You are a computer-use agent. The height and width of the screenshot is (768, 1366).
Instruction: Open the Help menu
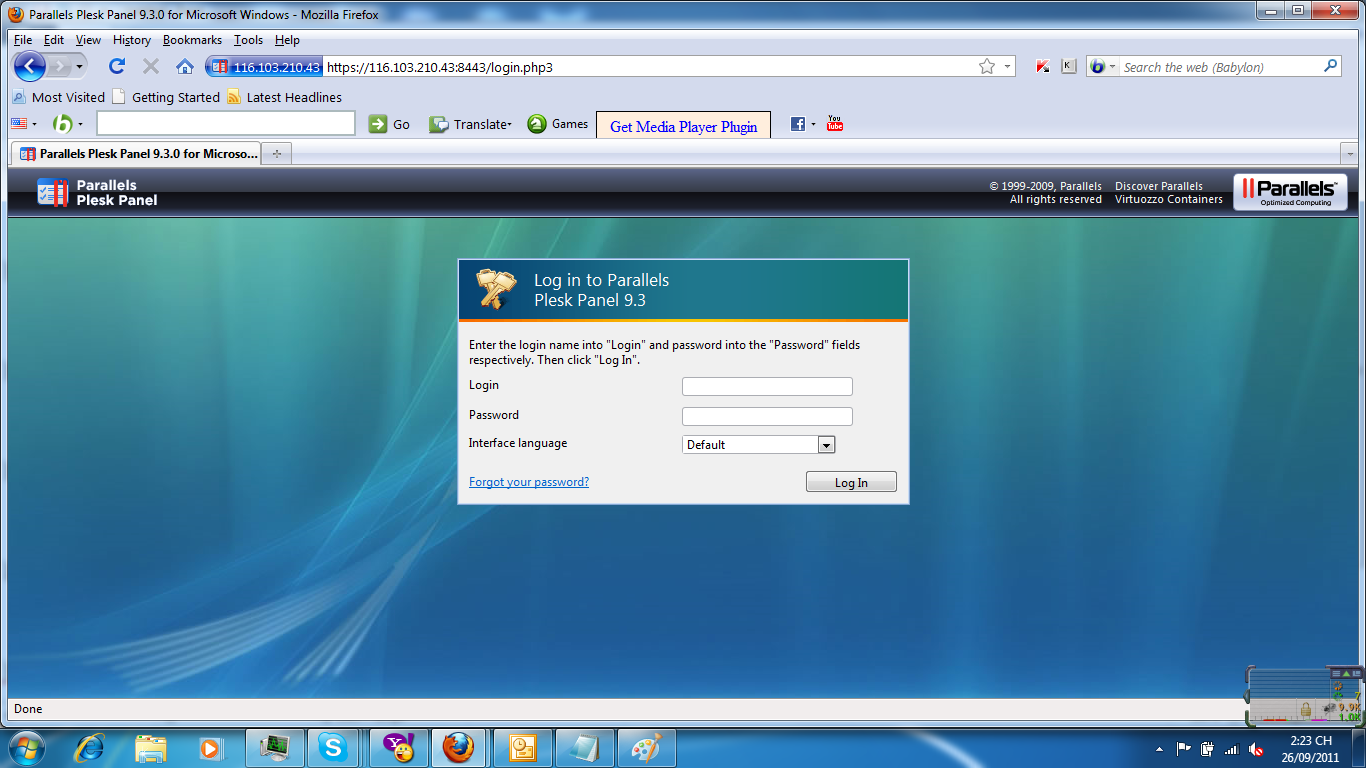tap(287, 40)
